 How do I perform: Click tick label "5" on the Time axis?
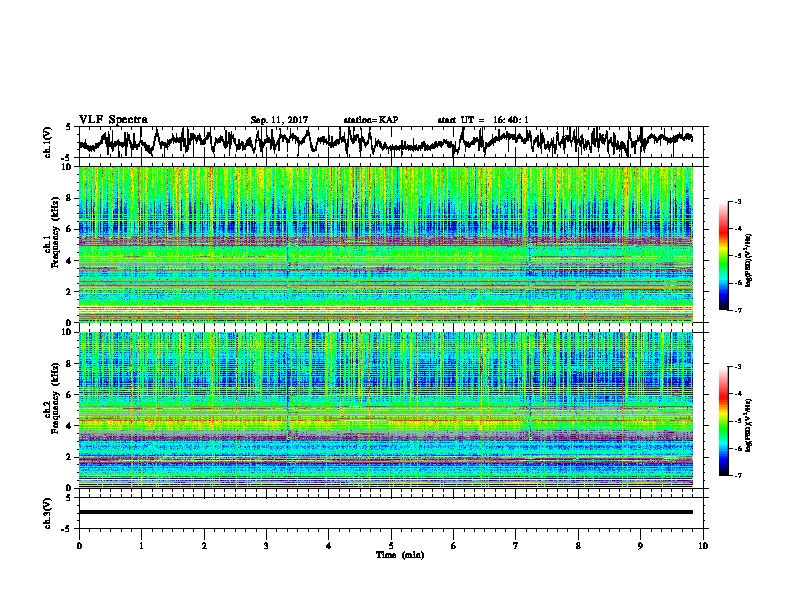tap(391, 546)
